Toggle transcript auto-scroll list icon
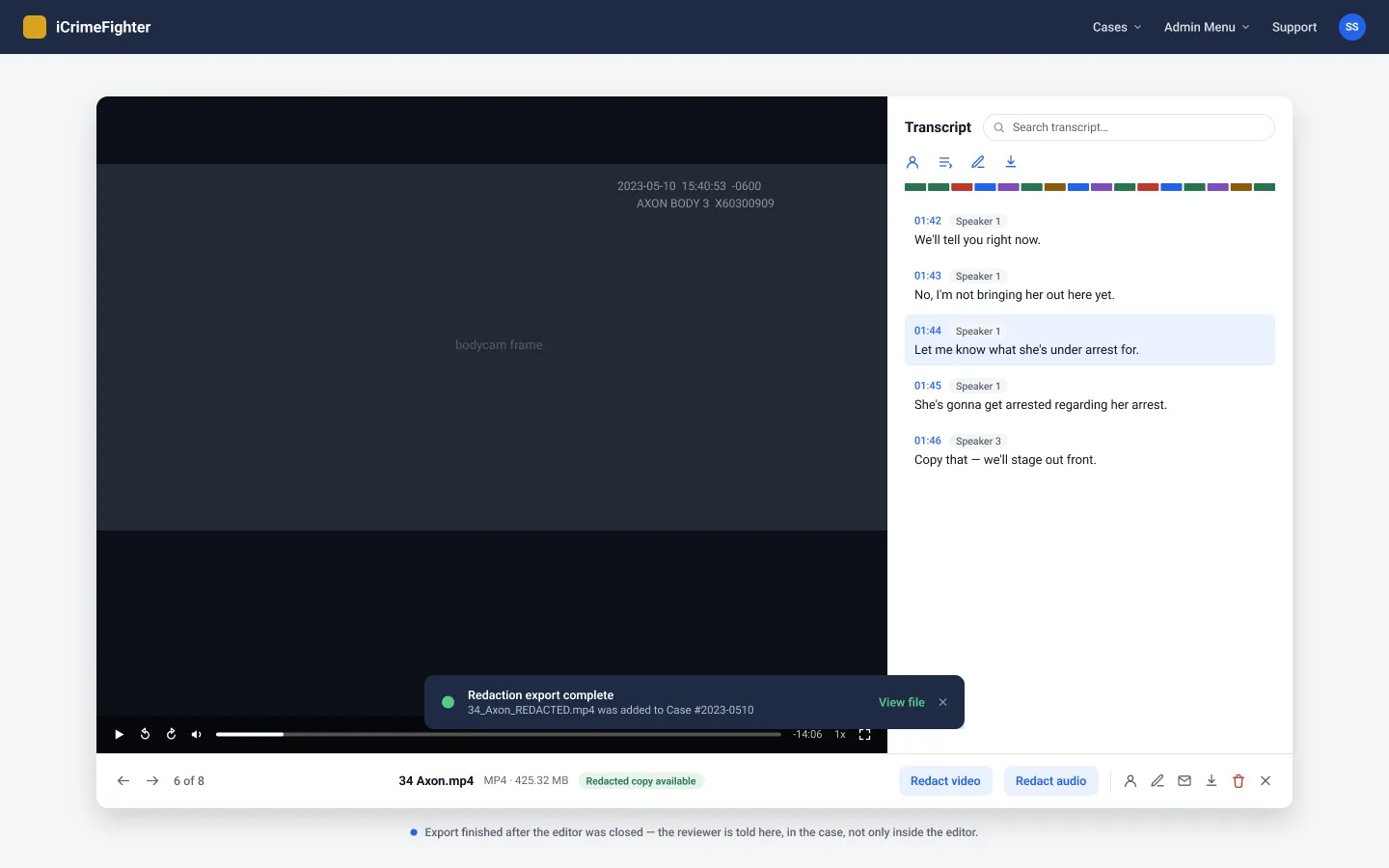The width and height of the screenshot is (1389, 868). (x=945, y=162)
